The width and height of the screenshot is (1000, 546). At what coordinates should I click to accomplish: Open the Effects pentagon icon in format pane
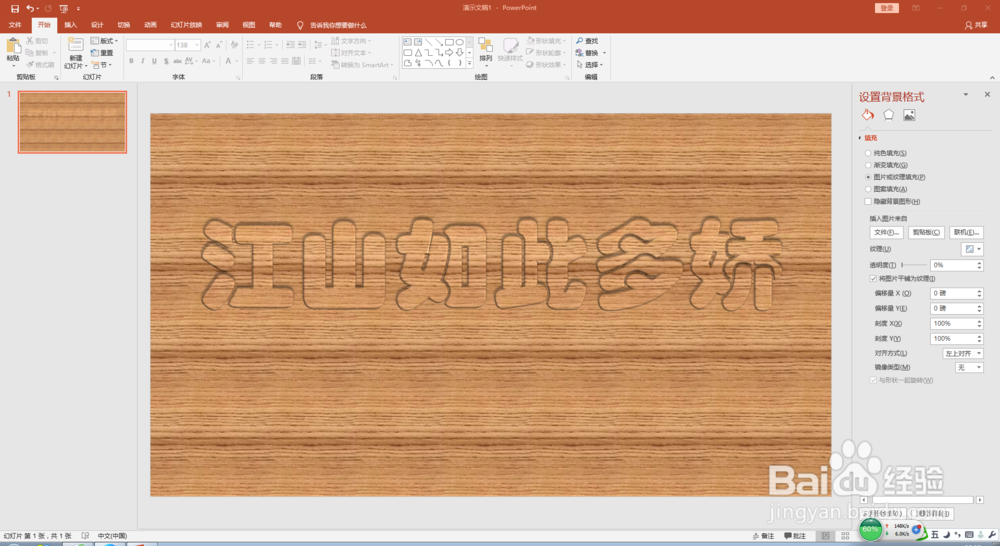888,115
